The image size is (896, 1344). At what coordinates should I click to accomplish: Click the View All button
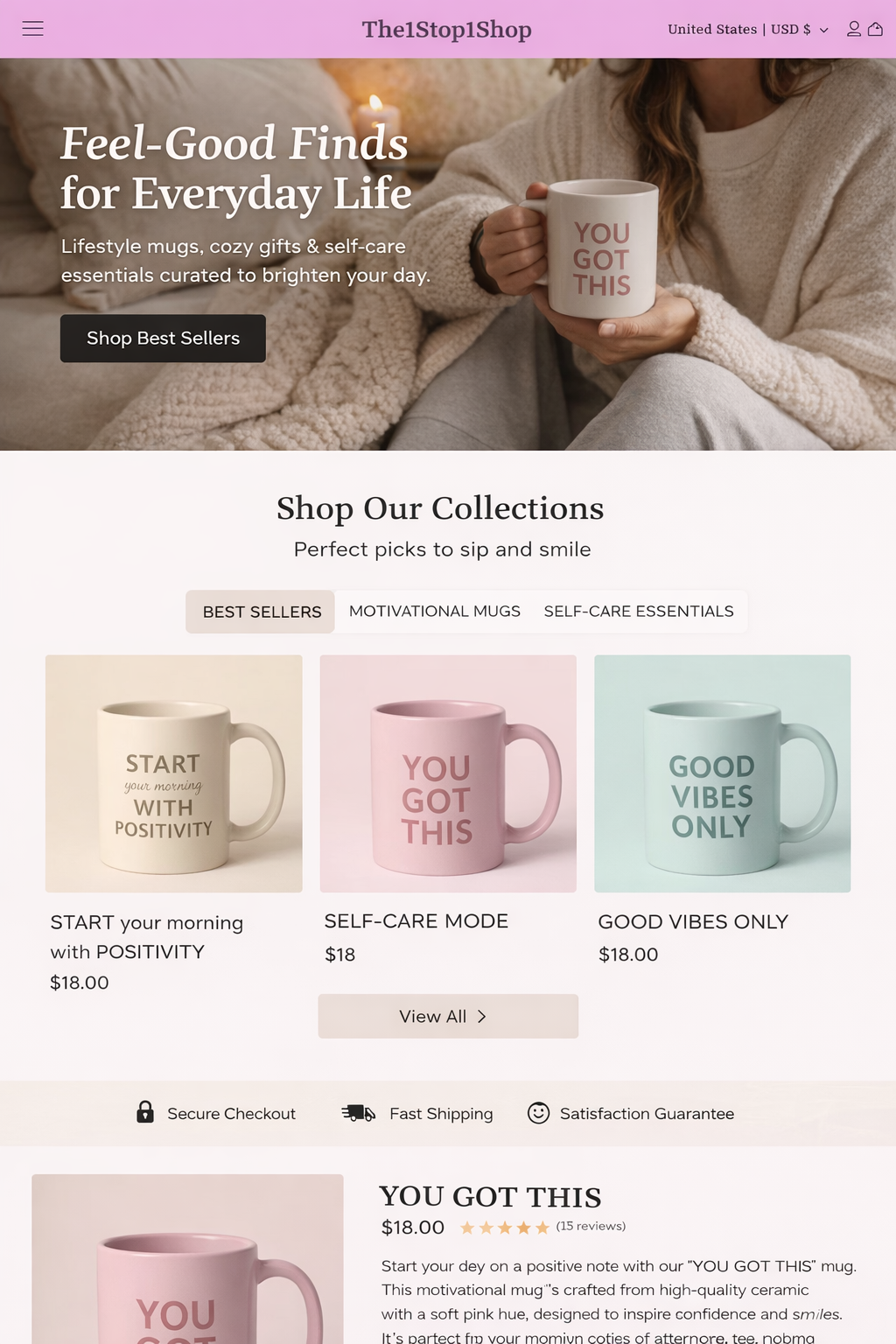(448, 1017)
